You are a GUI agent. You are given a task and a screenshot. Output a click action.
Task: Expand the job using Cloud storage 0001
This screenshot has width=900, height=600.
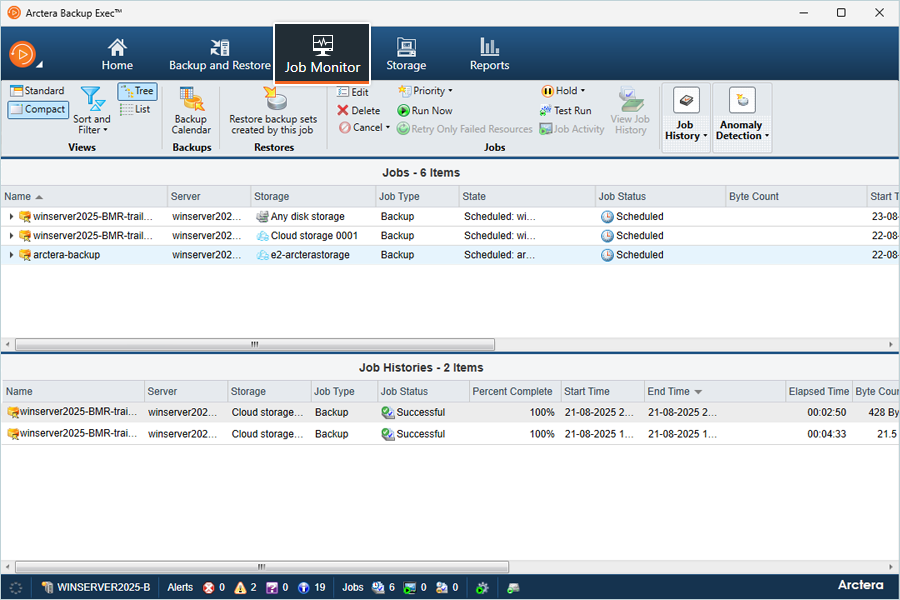(x=11, y=235)
